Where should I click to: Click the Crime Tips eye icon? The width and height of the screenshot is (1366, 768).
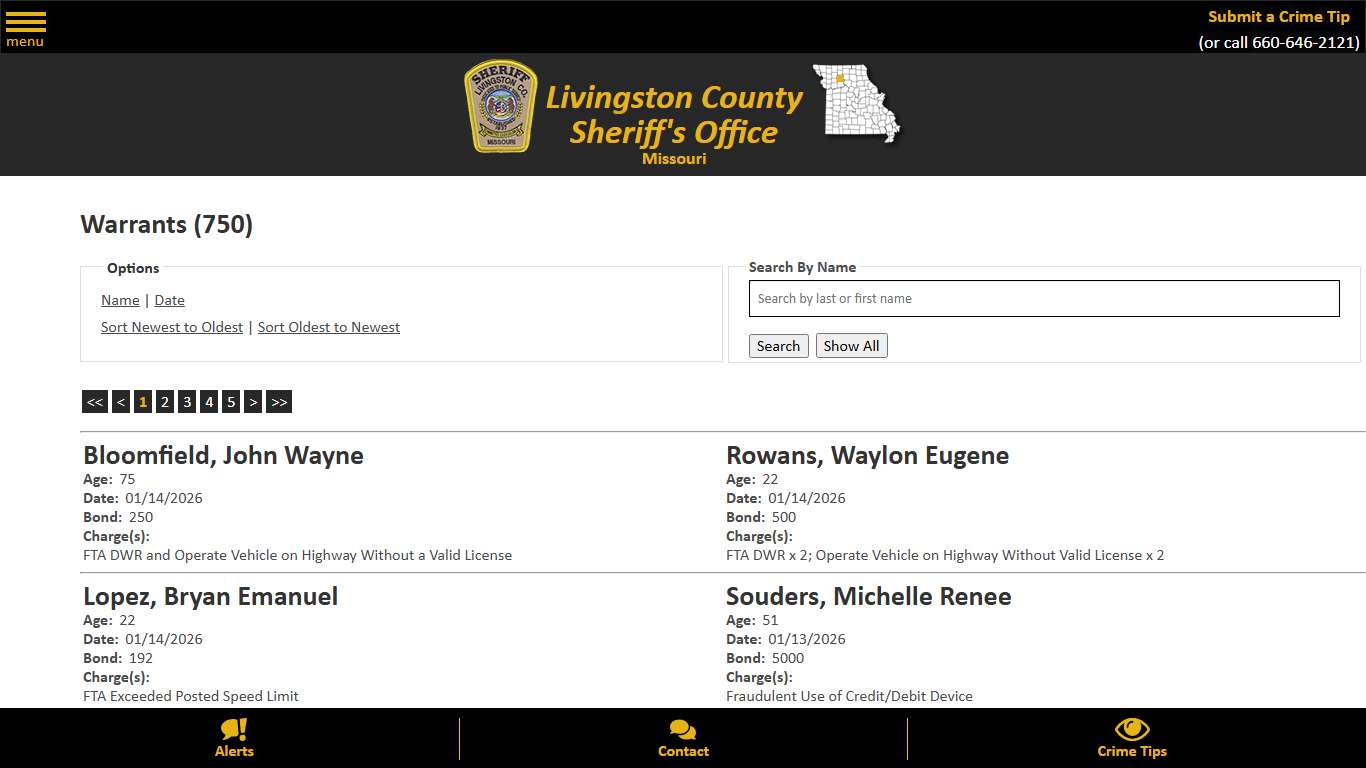point(1131,731)
